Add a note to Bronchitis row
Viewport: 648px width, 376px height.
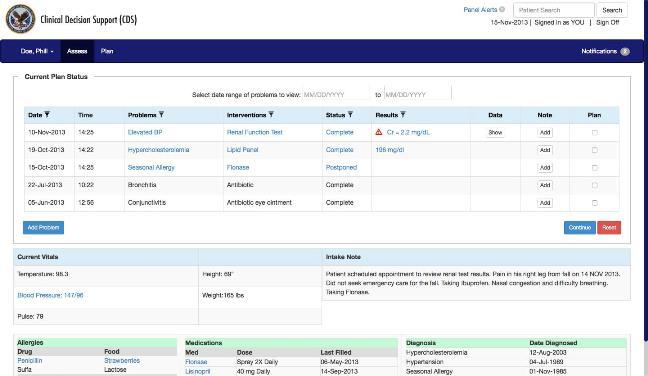(545, 185)
